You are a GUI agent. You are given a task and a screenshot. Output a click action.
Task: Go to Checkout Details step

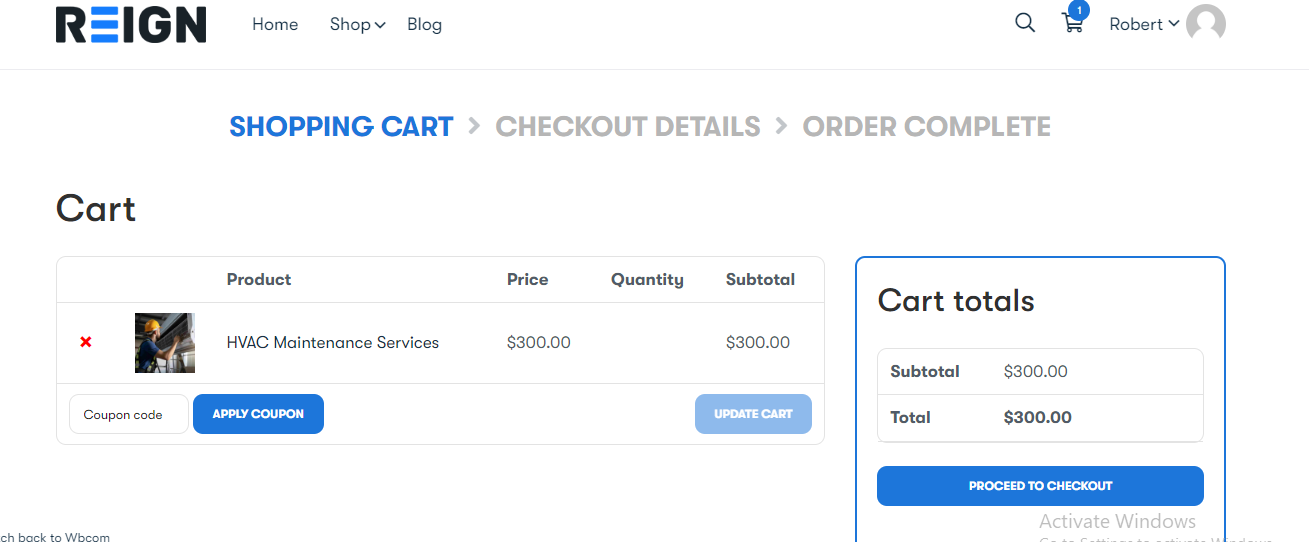tap(628, 127)
